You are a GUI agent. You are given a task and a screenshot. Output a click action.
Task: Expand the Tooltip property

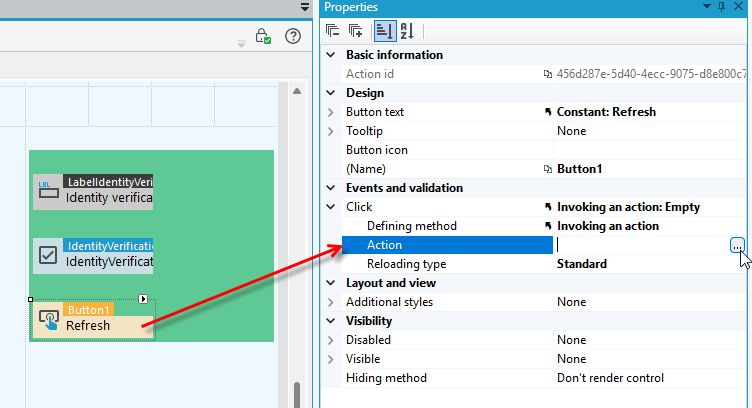coord(330,131)
